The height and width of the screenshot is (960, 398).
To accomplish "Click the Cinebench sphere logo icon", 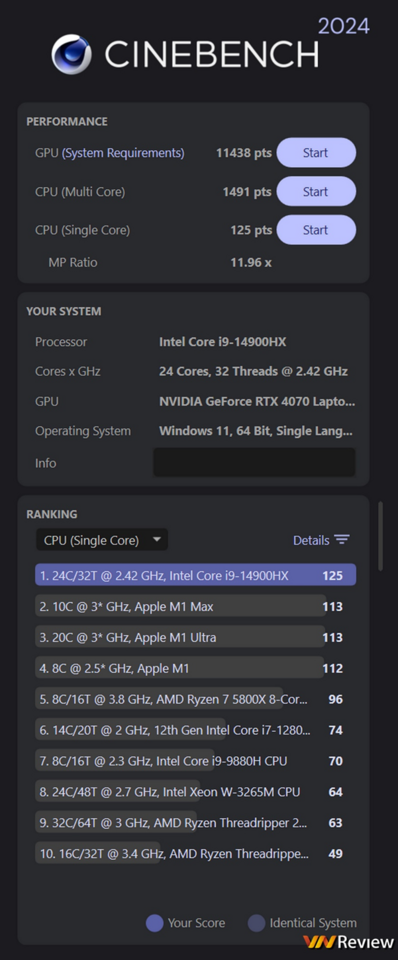I will click(x=71, y=54).
